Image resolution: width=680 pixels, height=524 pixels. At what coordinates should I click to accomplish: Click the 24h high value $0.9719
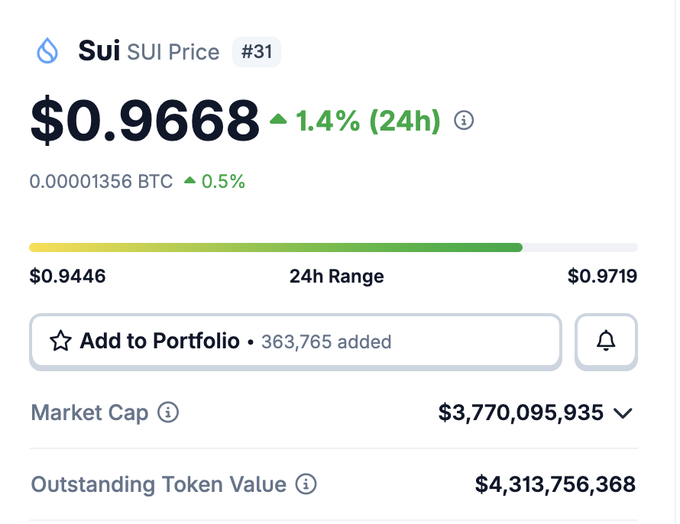(x=602, y=276)
